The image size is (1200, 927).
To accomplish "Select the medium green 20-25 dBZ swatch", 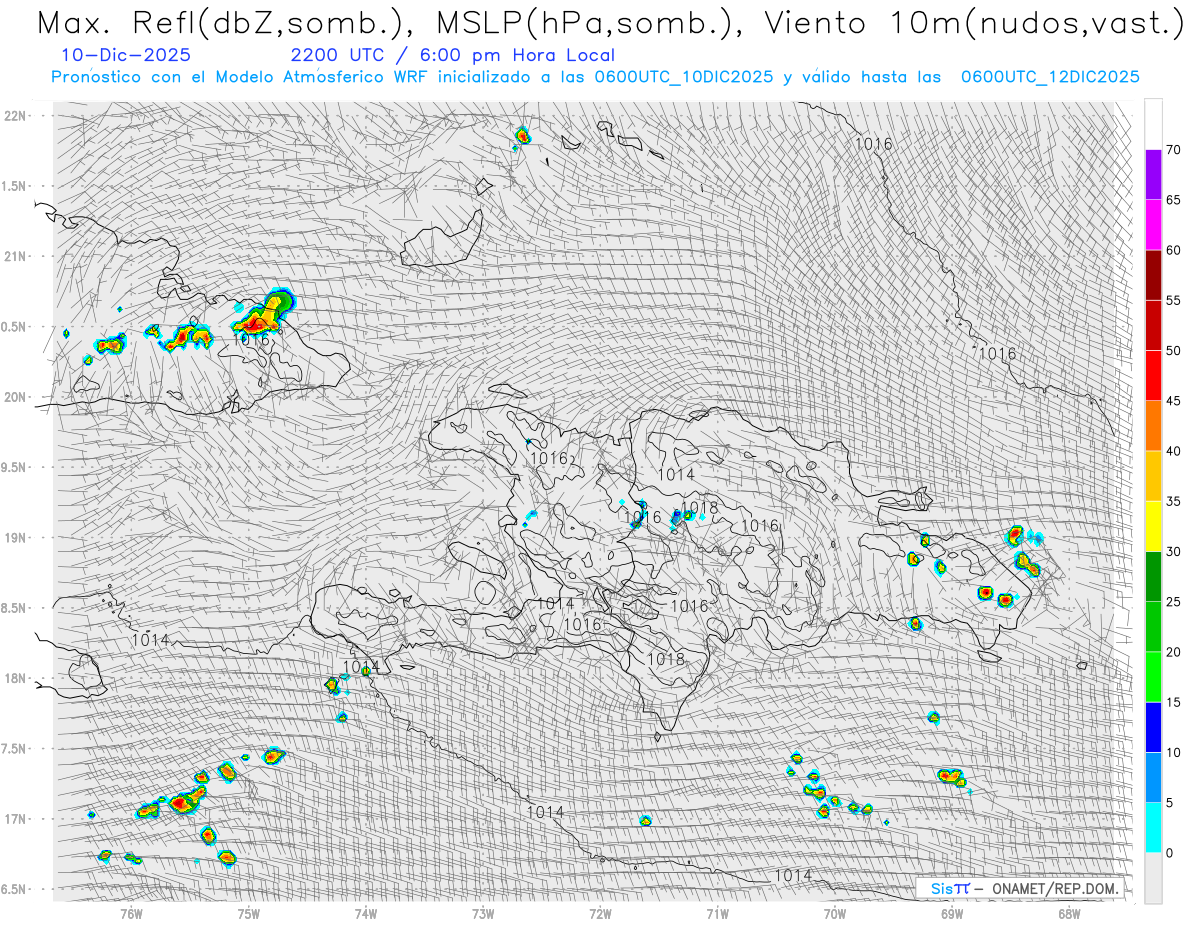I will [1153, 627].
